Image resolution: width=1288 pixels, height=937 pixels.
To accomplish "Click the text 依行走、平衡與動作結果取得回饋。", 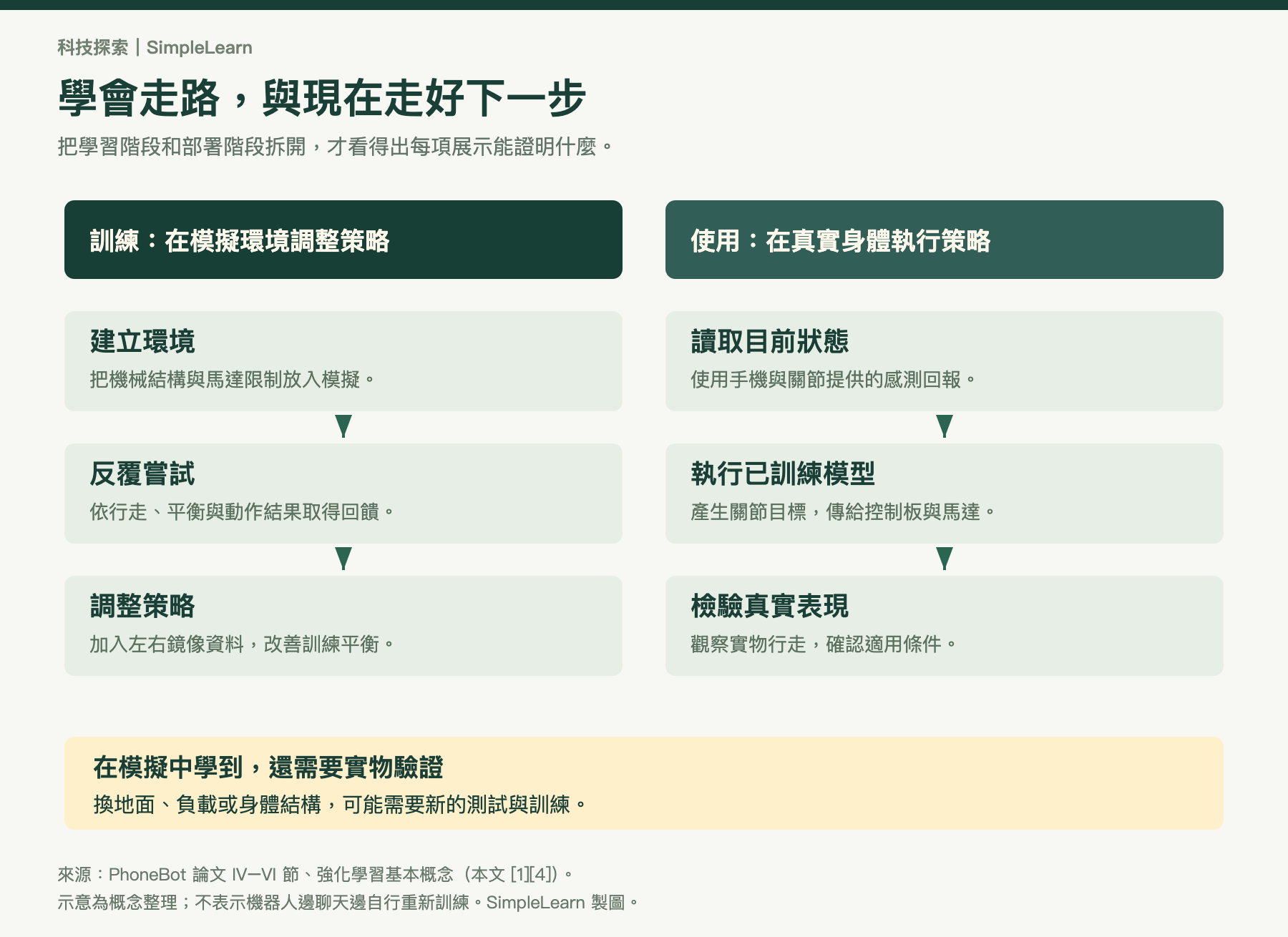I will [x=242, y=511].
